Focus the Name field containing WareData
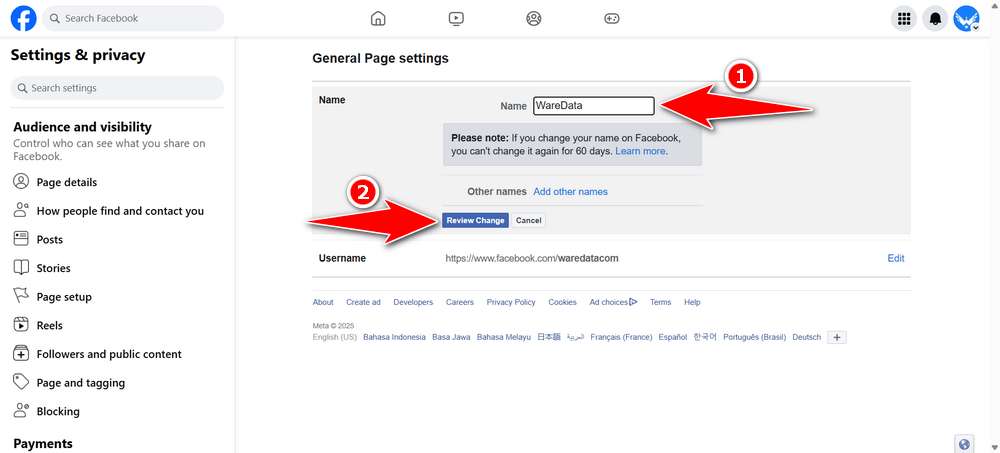 [594, 106]
